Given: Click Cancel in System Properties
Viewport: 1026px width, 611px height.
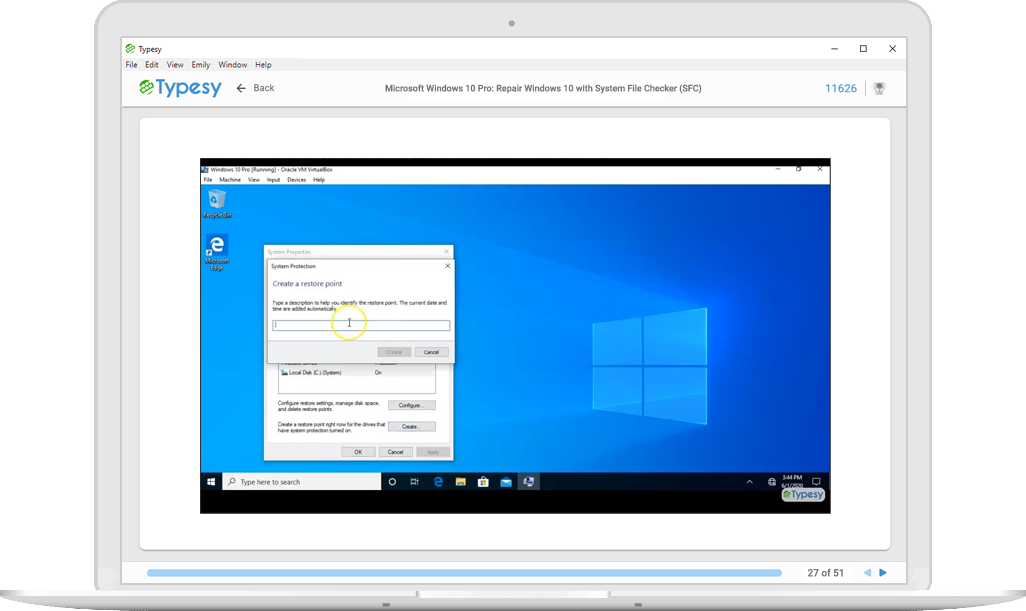Looking at the screenshot, I should [395, 452].
